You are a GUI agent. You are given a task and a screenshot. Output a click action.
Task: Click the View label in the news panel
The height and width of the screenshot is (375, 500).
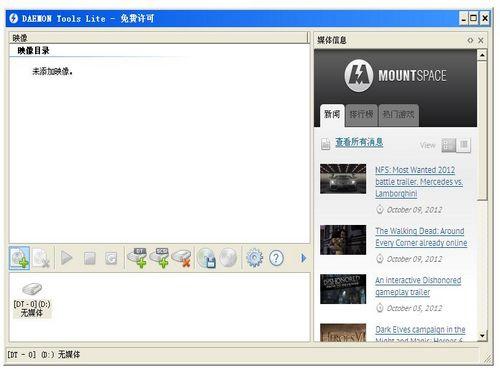pyautogui.click(x=428, y=145)
